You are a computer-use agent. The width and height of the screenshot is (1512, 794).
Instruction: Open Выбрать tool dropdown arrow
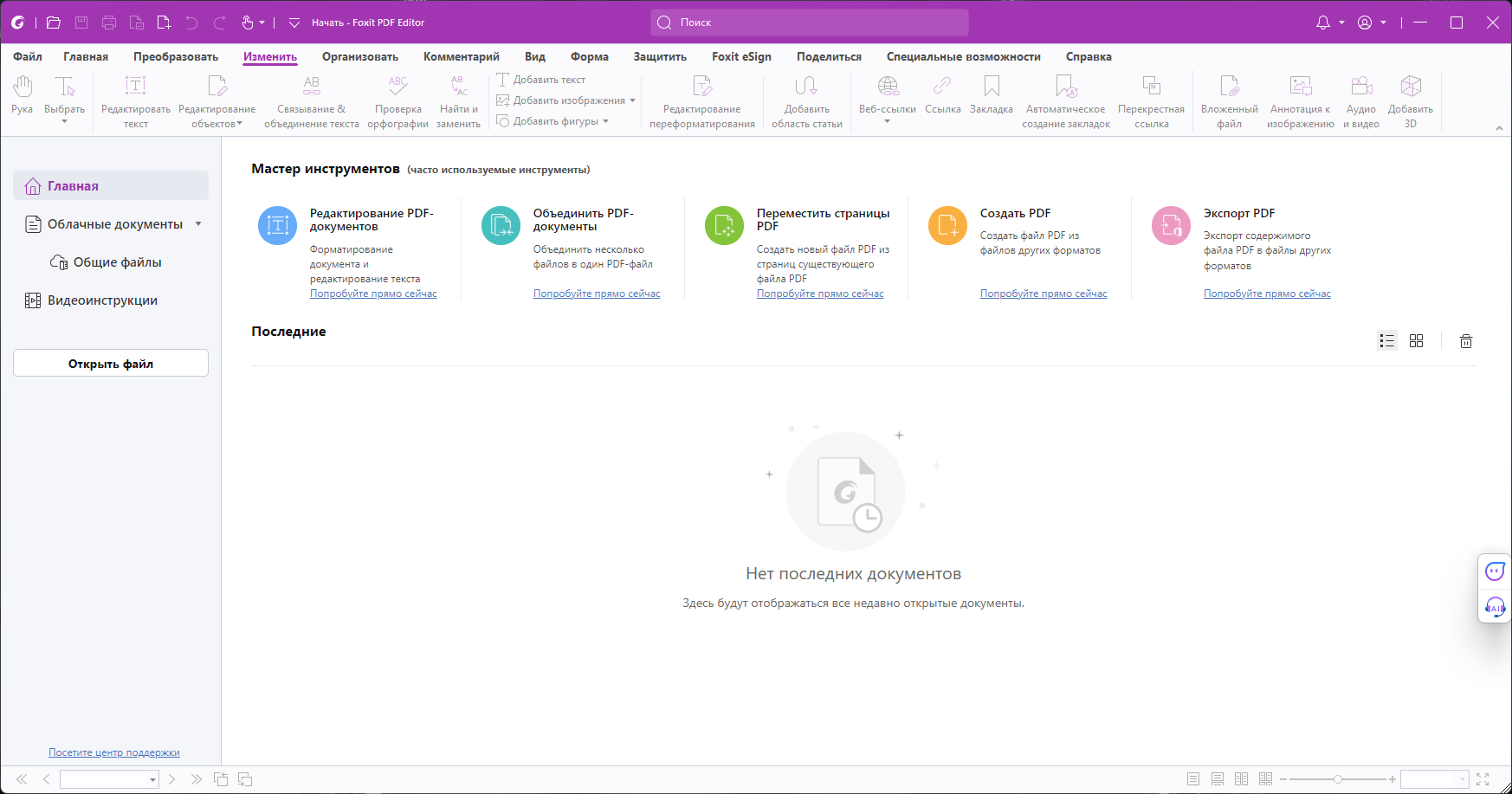coord(65,122)
